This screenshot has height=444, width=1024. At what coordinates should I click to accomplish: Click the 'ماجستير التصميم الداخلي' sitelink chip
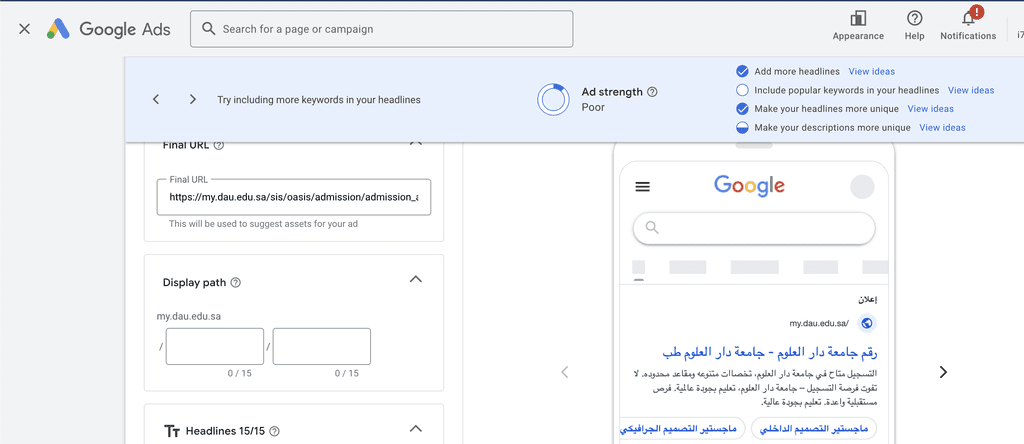tap(814, 428)
